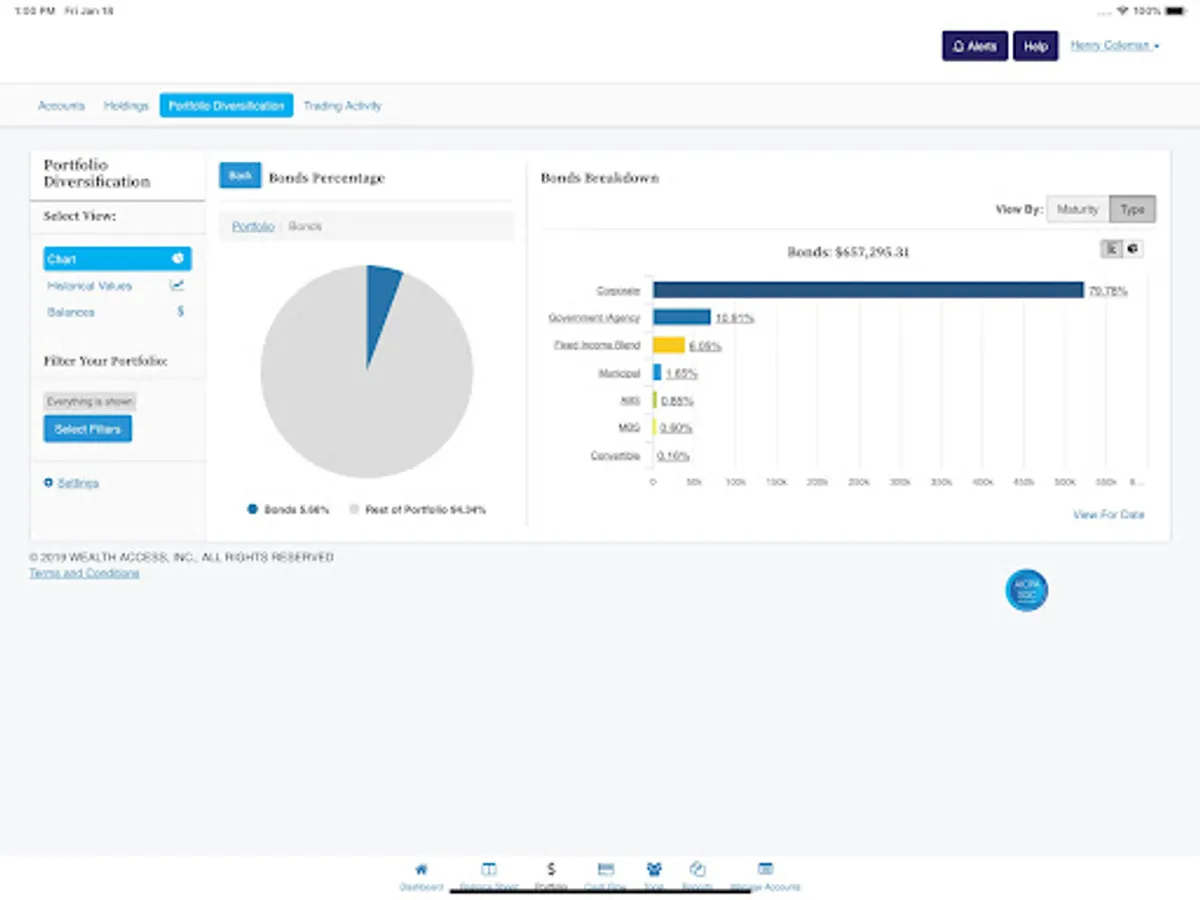Open the Henry Coleman account dropdown

(x=1113, y=46)
